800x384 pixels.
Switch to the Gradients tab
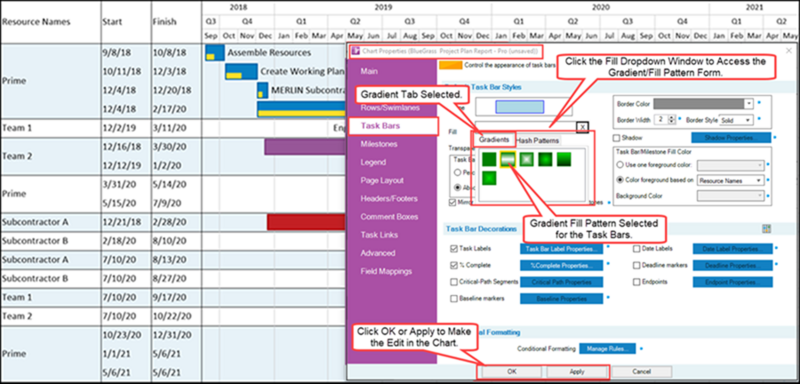[x=493, y=140]
